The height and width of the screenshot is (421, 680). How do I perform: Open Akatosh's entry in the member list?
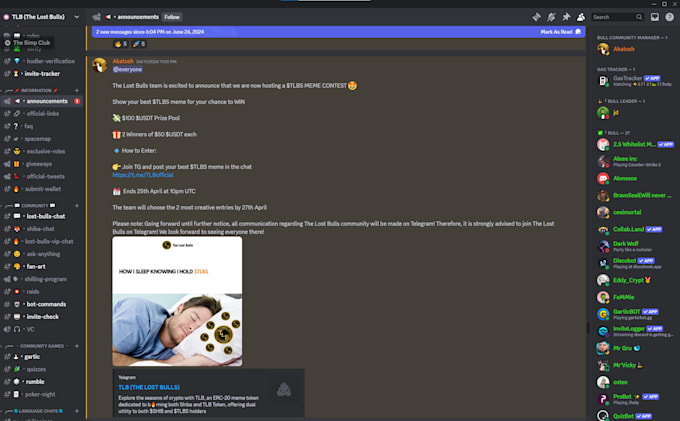coord(635,49)
